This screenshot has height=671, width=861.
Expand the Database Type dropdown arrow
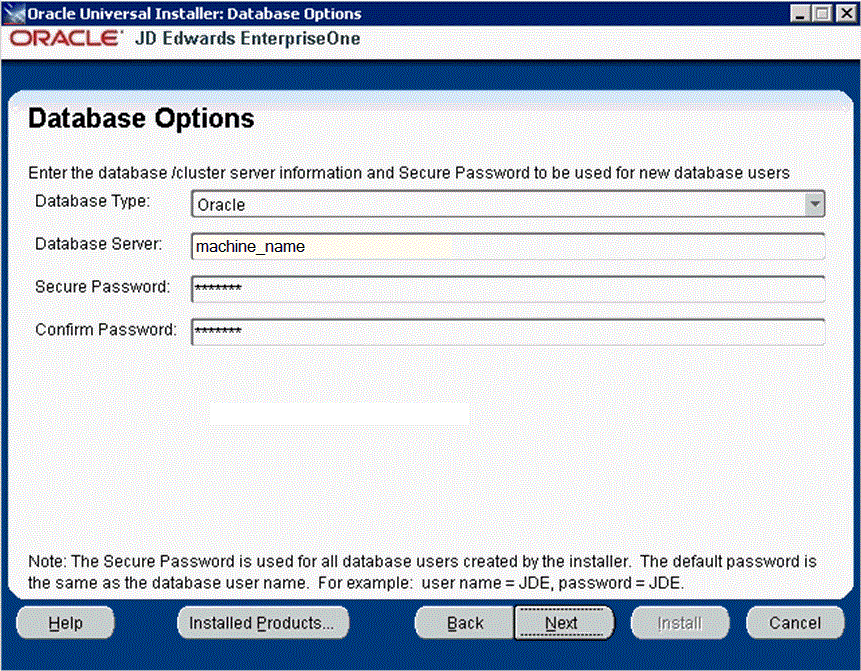pyautogui.click(x=815, y=204)
